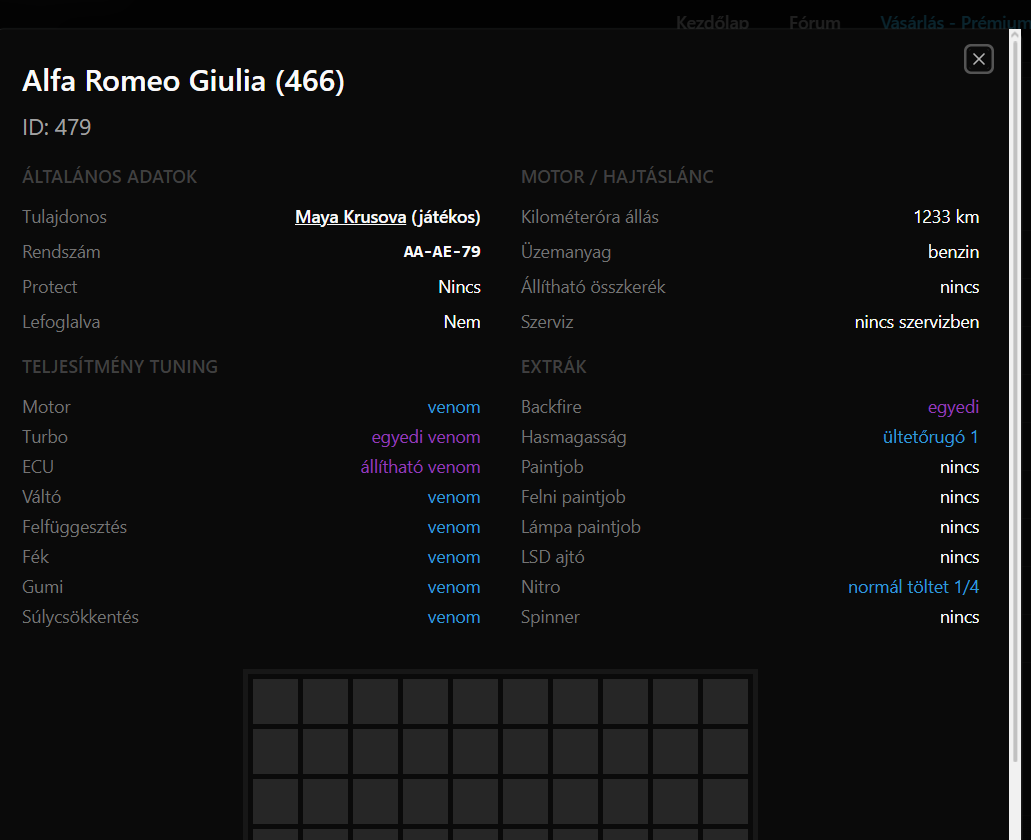Click the Motor tuning value venom
This screenshot has width=1031, height=840.
(x=454, y=407)
